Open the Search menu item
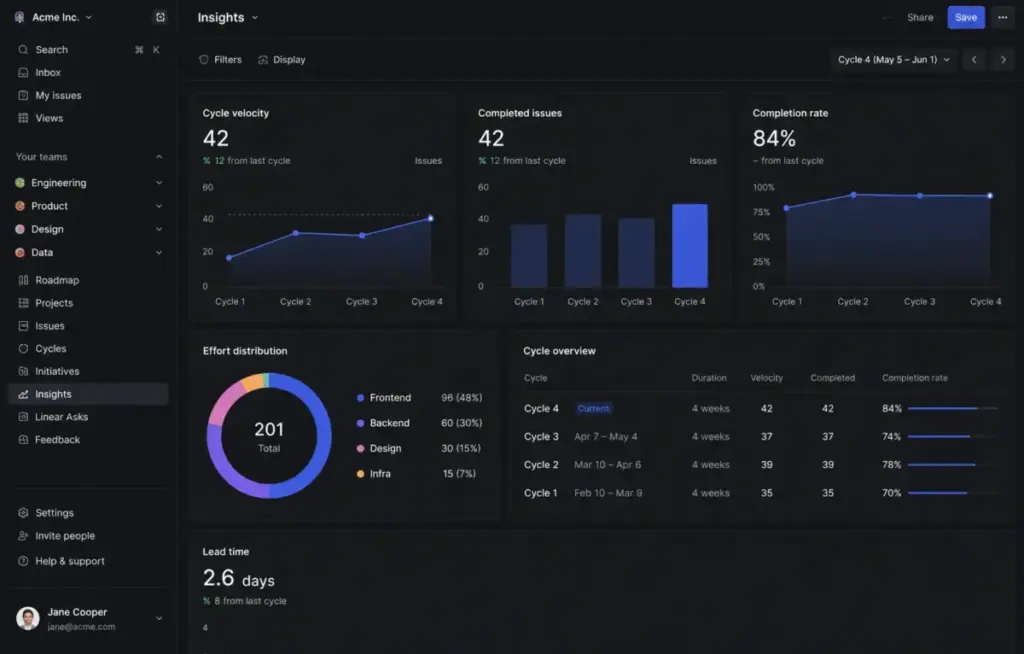Image resolution: width=1024 pixels, height=654 pixels. tap(89, 50)
